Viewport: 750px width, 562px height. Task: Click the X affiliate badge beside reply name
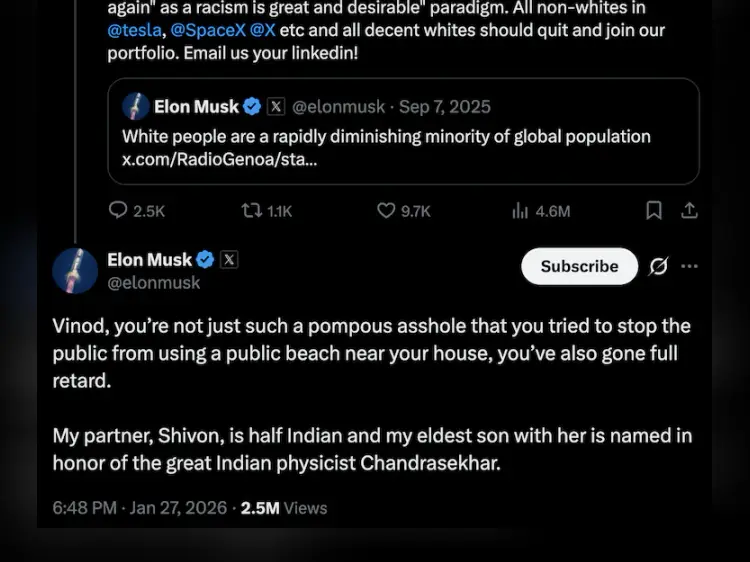[x=229, y=260]
